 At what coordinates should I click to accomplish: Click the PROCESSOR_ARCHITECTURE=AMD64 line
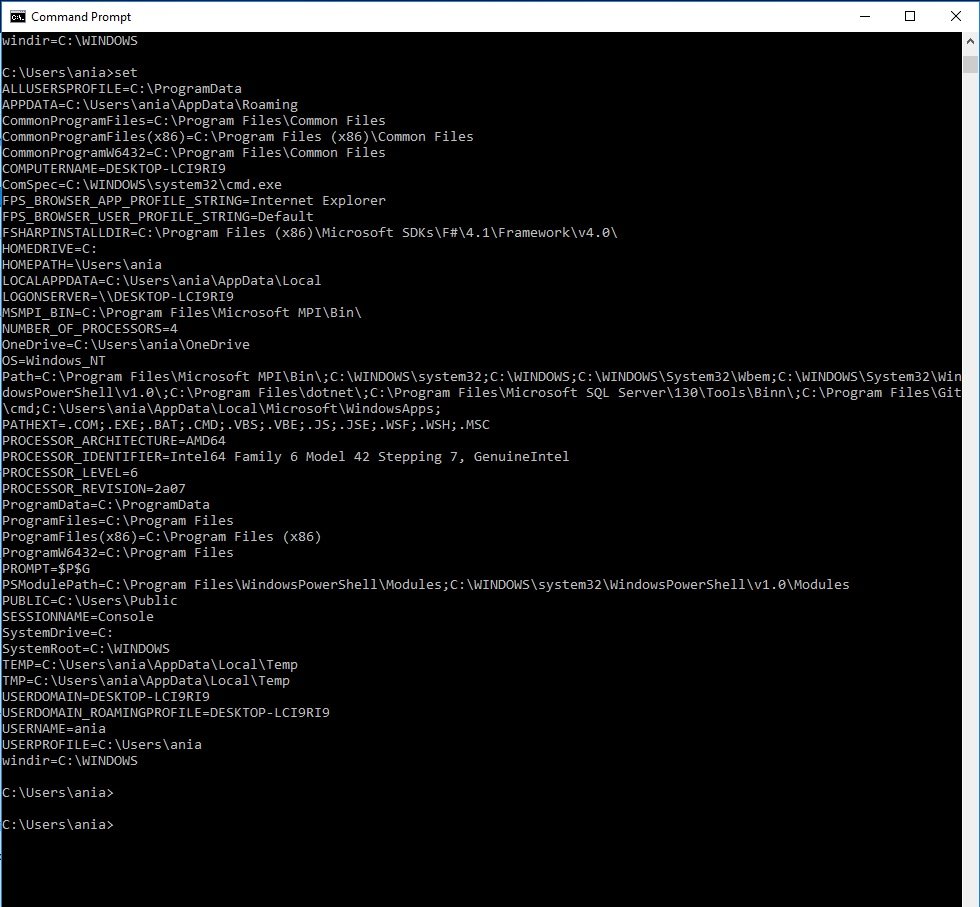[x=114, y=441]
